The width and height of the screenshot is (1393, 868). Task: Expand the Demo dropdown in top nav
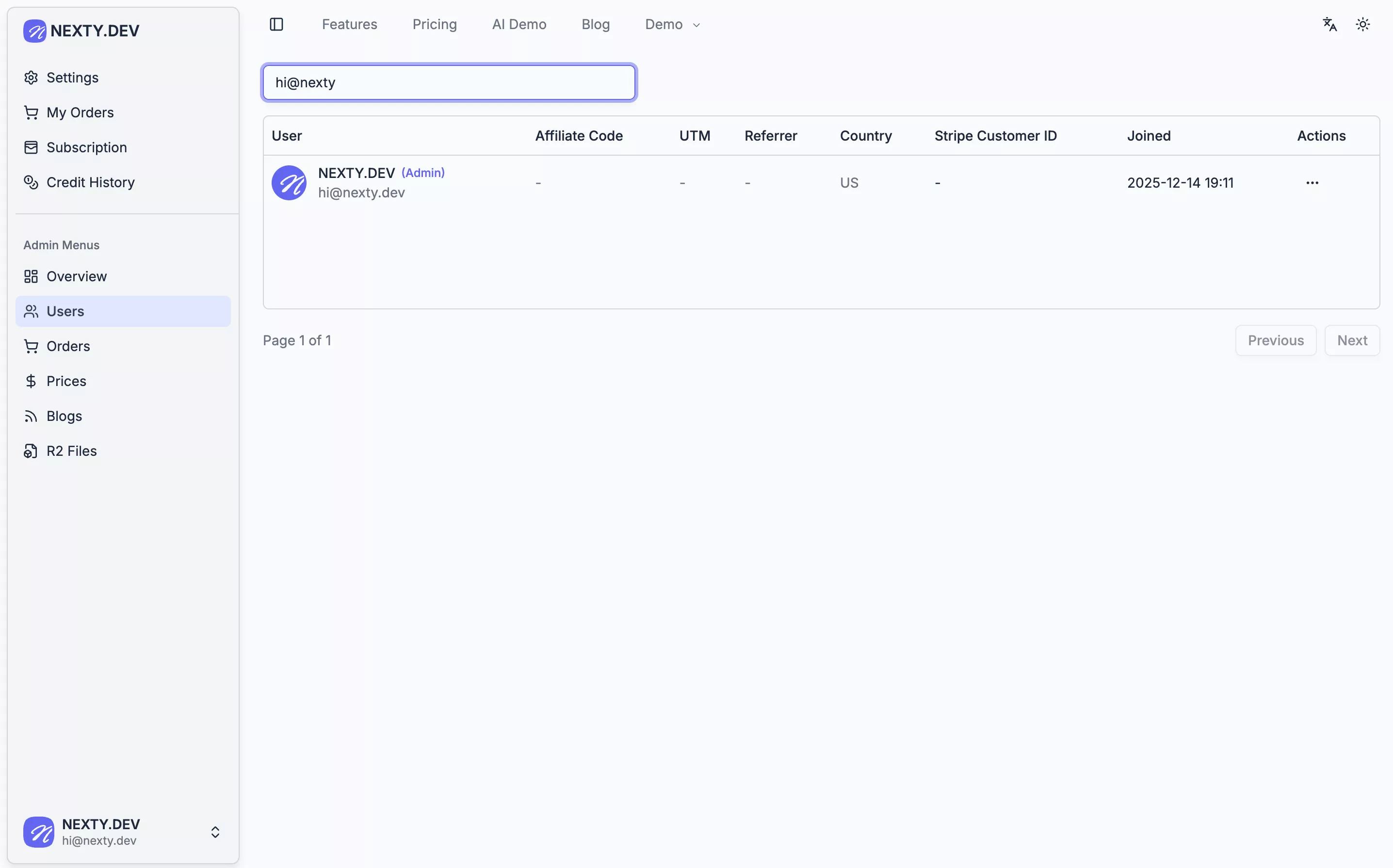pyautogui.click(x=672, y=24)
